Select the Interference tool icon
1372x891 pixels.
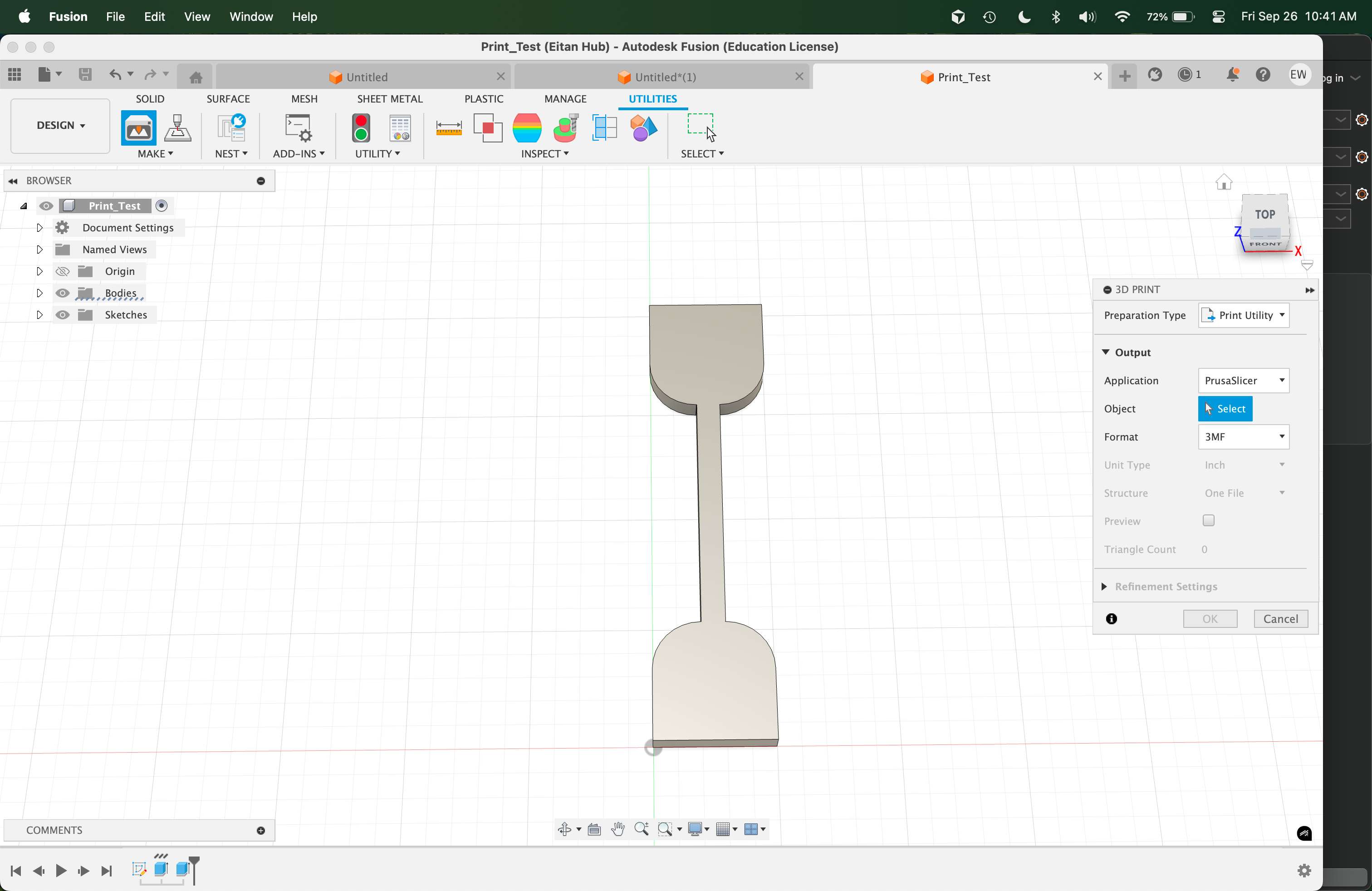pos(488,128)
